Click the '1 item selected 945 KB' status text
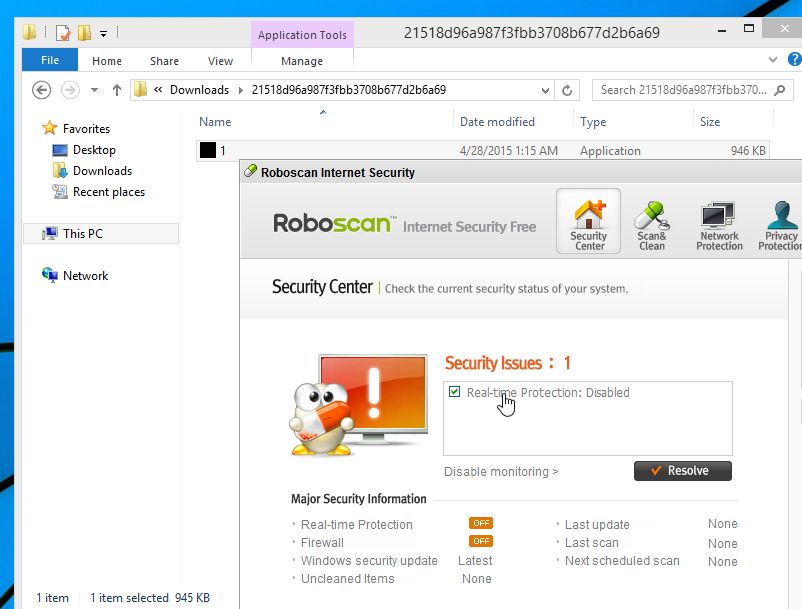This screenshot has height=609, width=802. (x=150, y=598)
